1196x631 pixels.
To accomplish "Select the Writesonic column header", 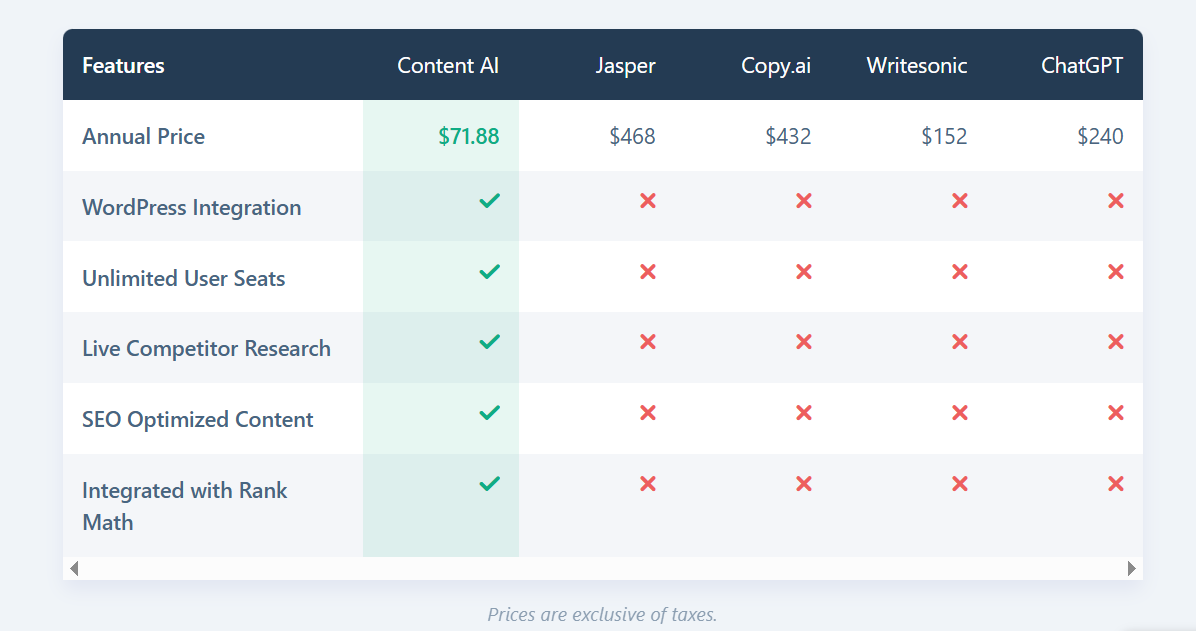I will [x=916, y=65].
